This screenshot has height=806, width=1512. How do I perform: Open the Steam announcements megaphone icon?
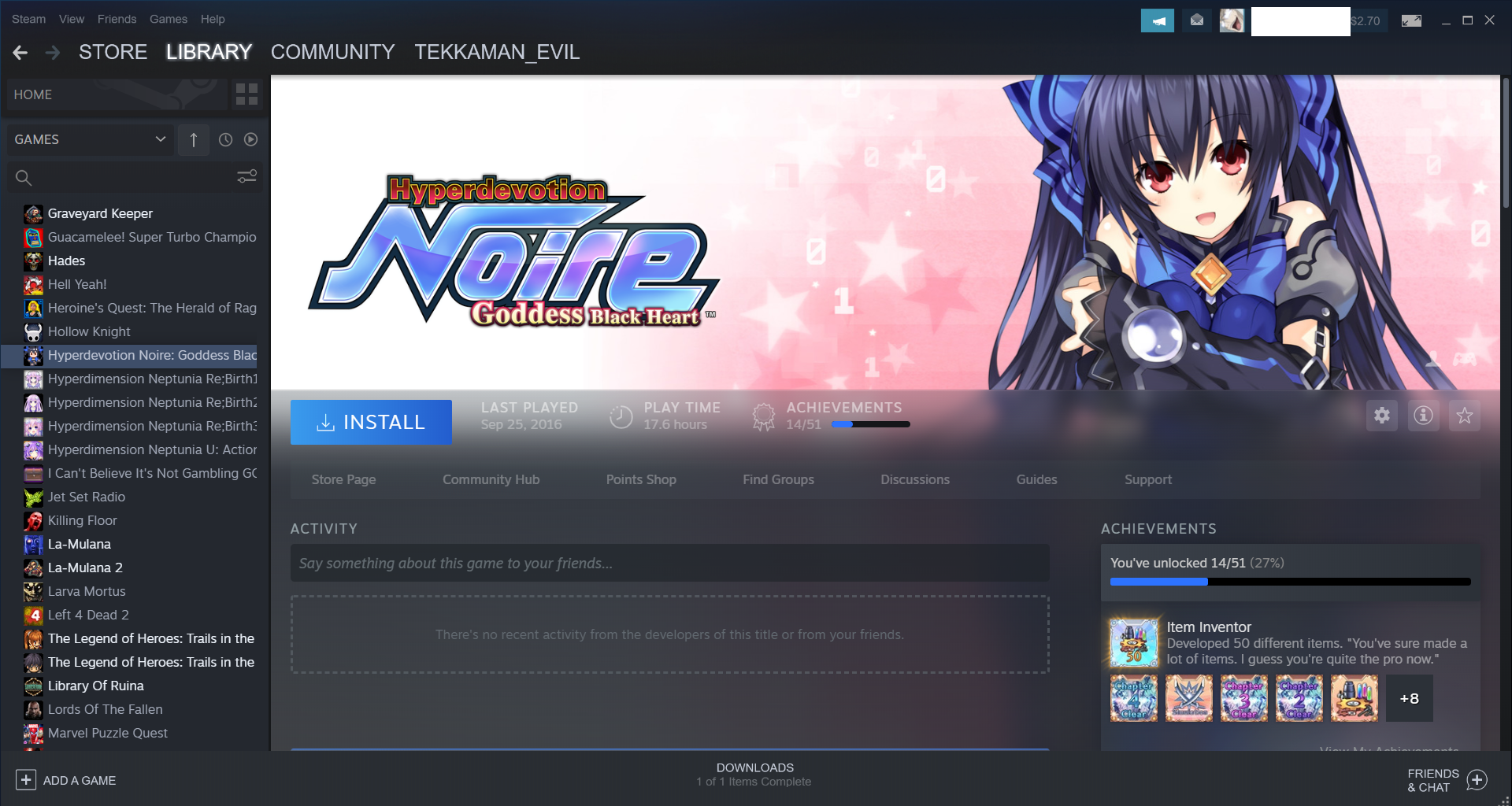pos(1157,20)
